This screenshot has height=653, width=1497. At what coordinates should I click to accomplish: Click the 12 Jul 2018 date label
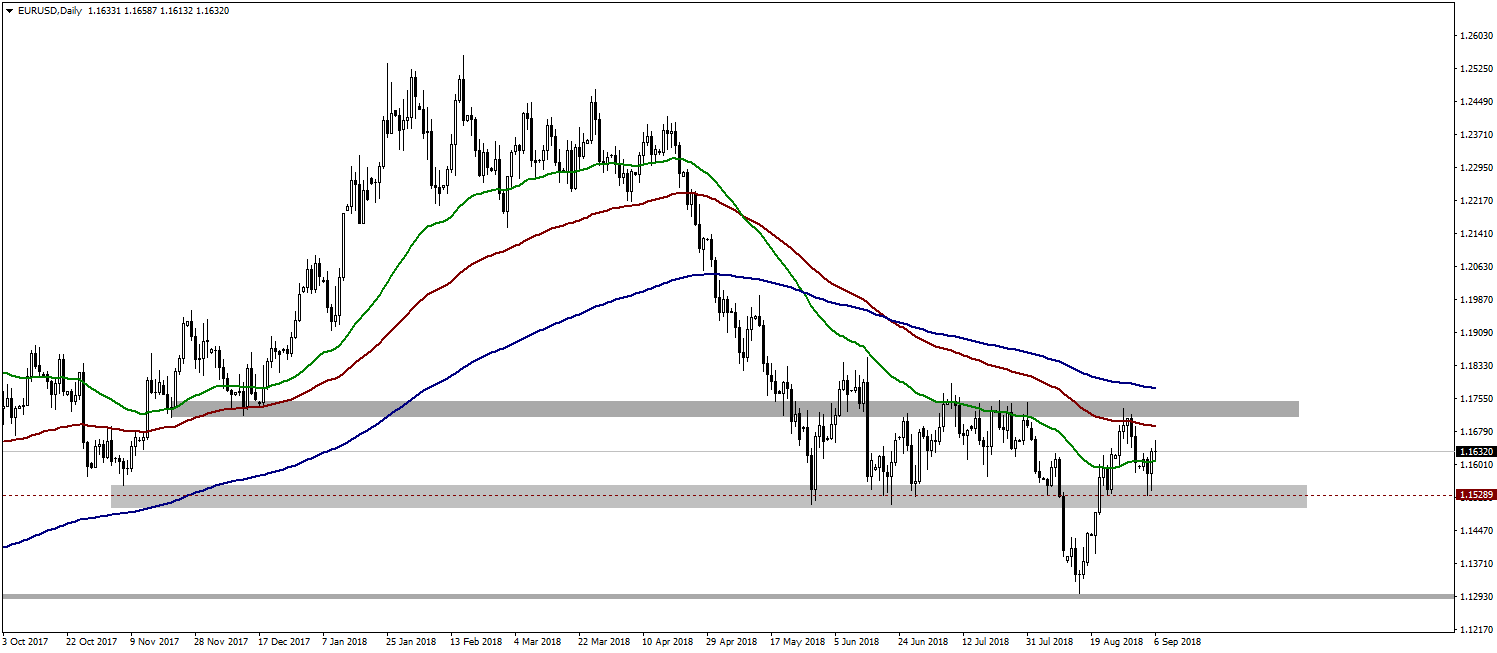click(x=987, y=642)
